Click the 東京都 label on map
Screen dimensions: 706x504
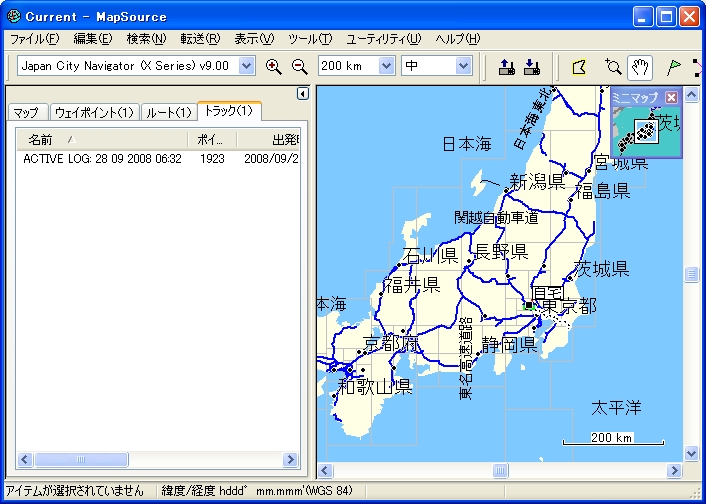coord(570,307)
